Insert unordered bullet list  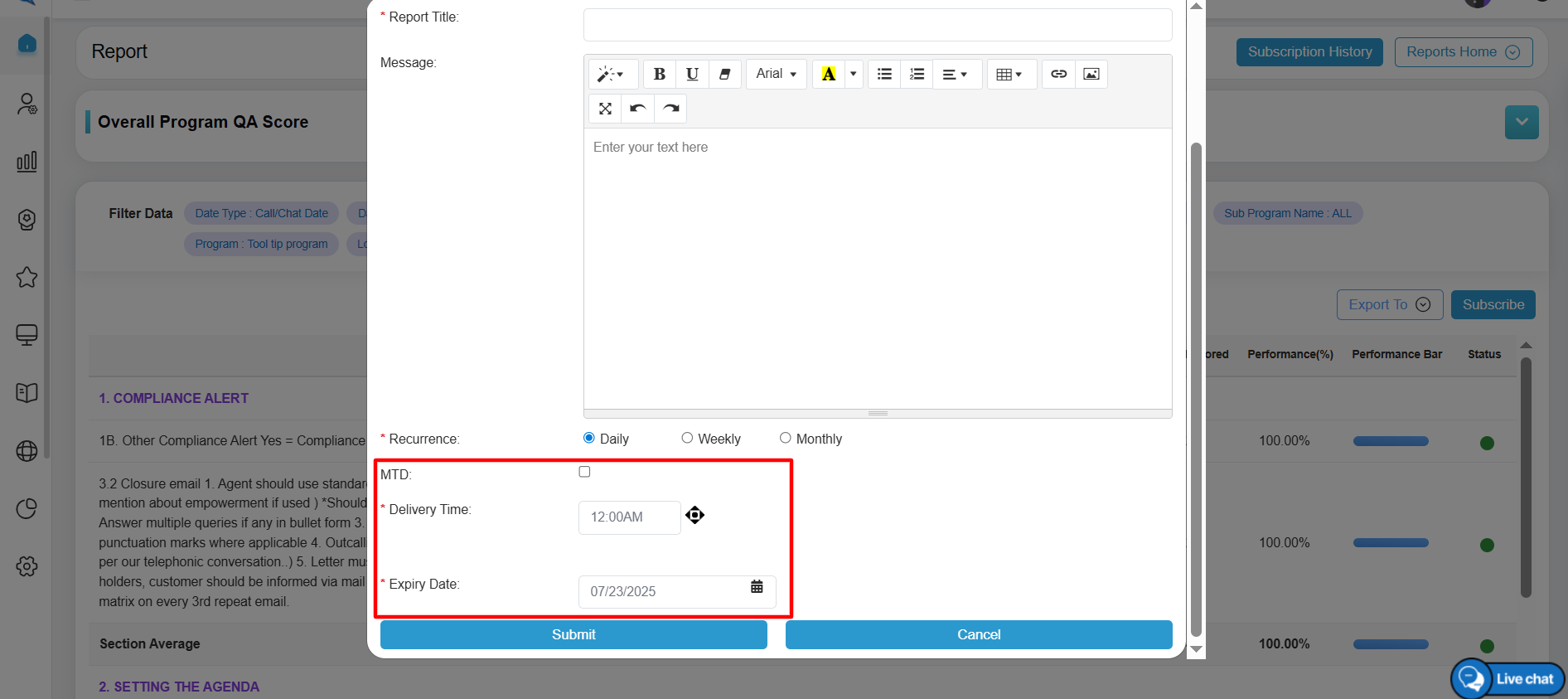point(884,74)
